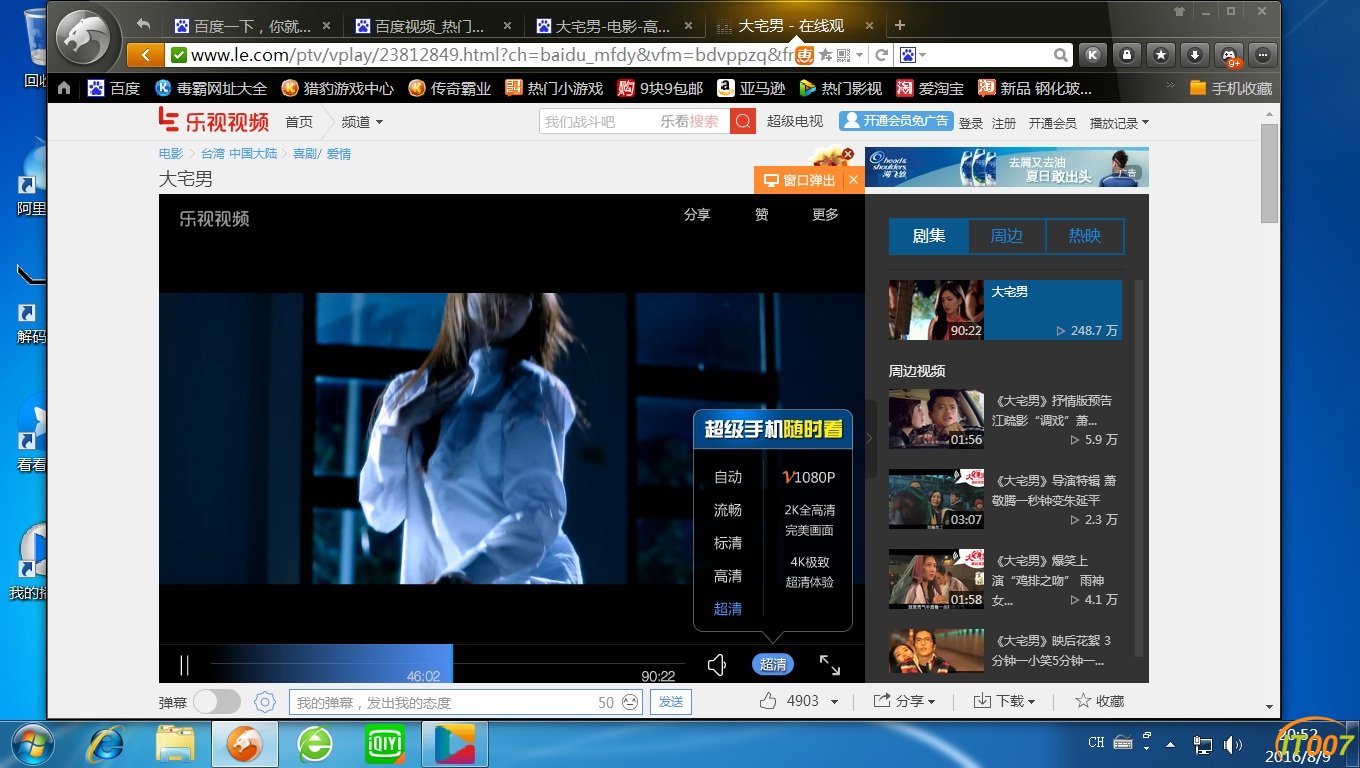Enter fullscreen video mode
Screen dimensions: 1360x768
coord(830,665)
